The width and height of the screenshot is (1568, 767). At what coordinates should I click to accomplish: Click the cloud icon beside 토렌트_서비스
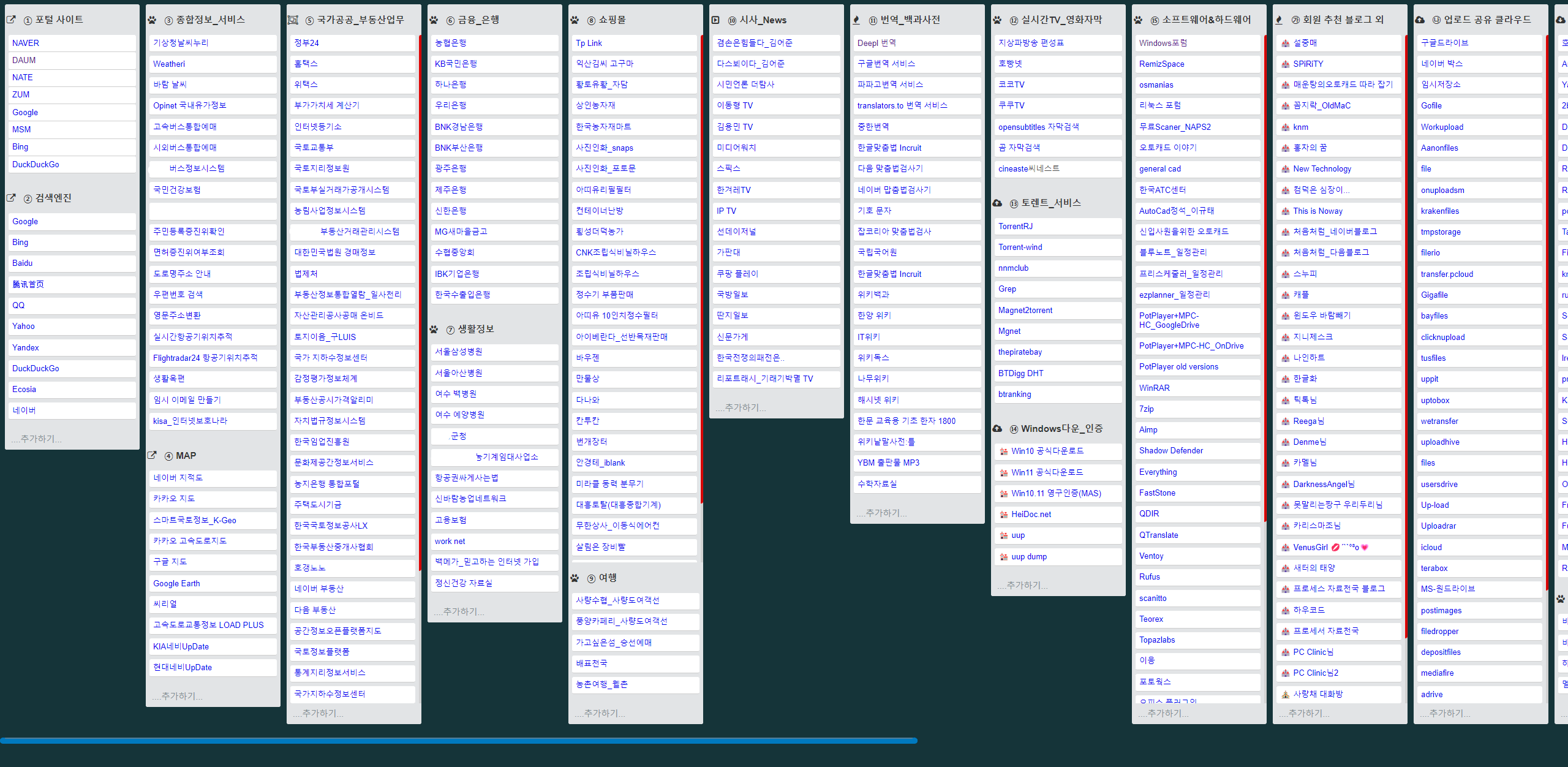pos(997,203)
